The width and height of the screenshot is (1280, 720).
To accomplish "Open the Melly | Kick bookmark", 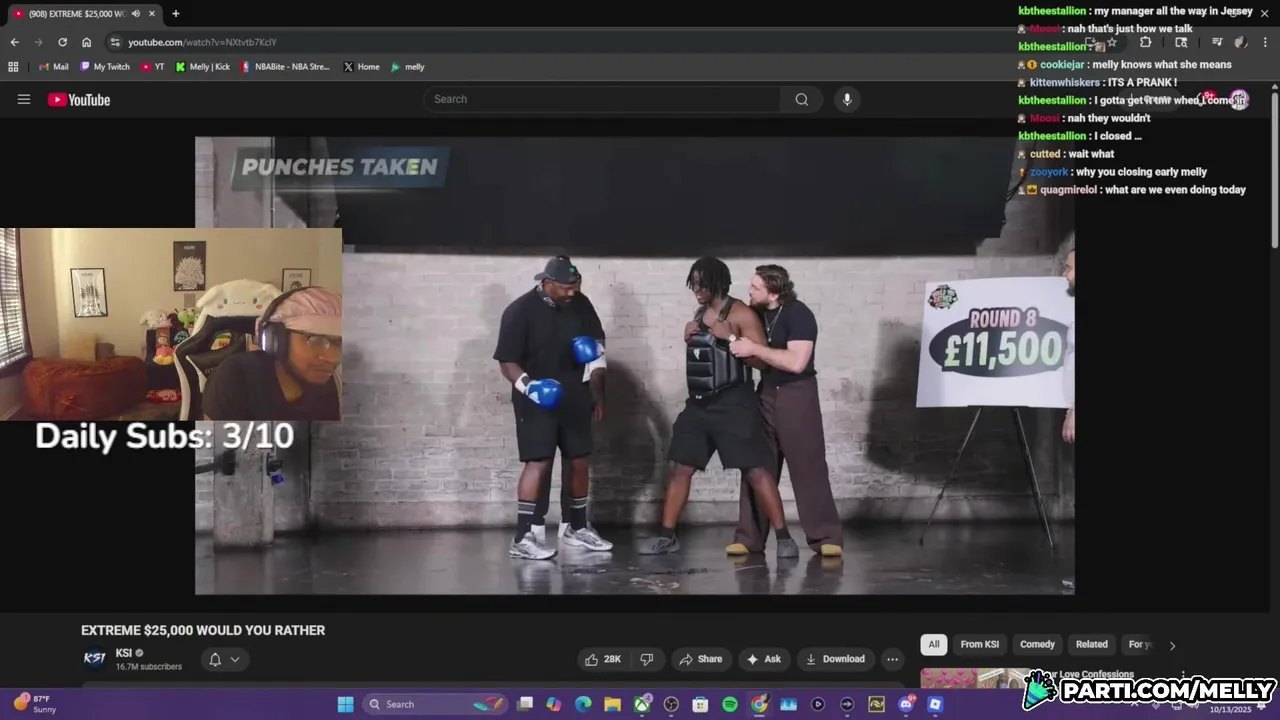I will coord(202,67).
